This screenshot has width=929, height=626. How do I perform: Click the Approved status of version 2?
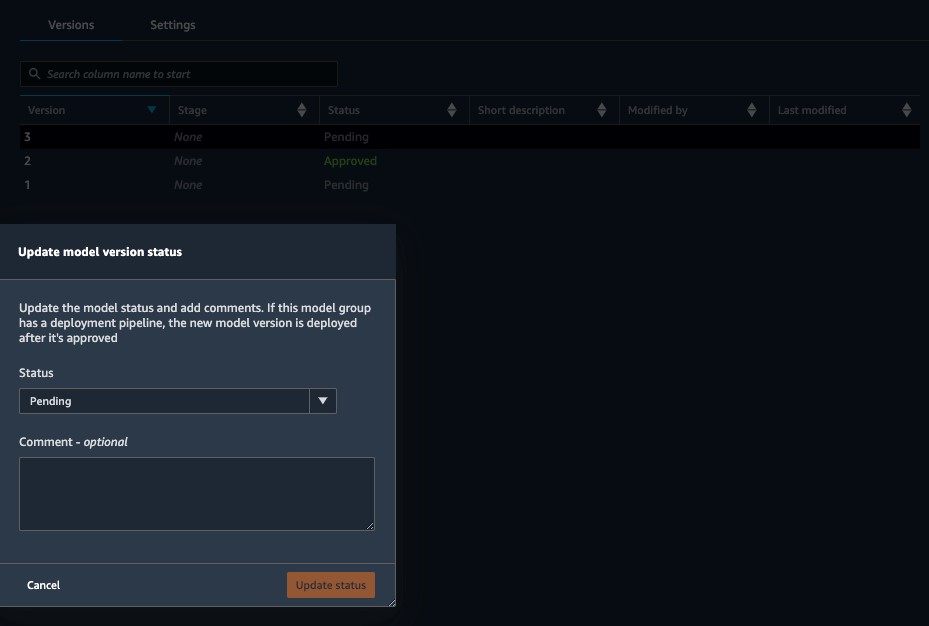(350, 161)
